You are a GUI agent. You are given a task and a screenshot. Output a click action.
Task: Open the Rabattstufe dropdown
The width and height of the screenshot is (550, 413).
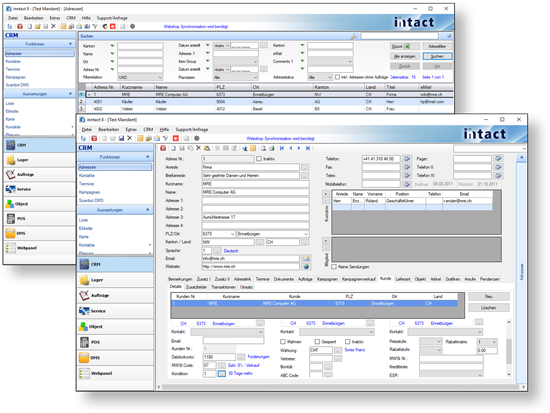[x=439, y=350]
